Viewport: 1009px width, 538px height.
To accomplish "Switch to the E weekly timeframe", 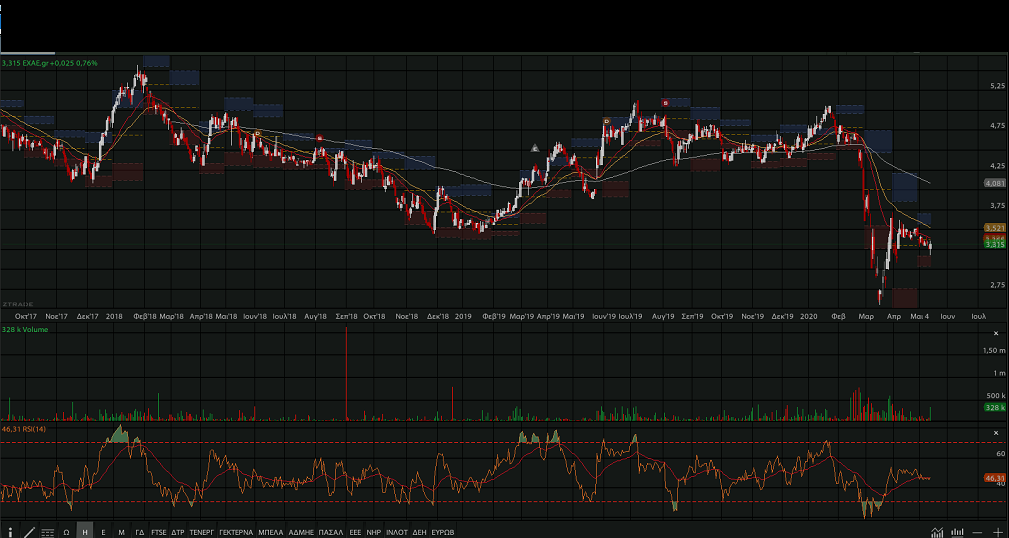I will coord(103,532).
